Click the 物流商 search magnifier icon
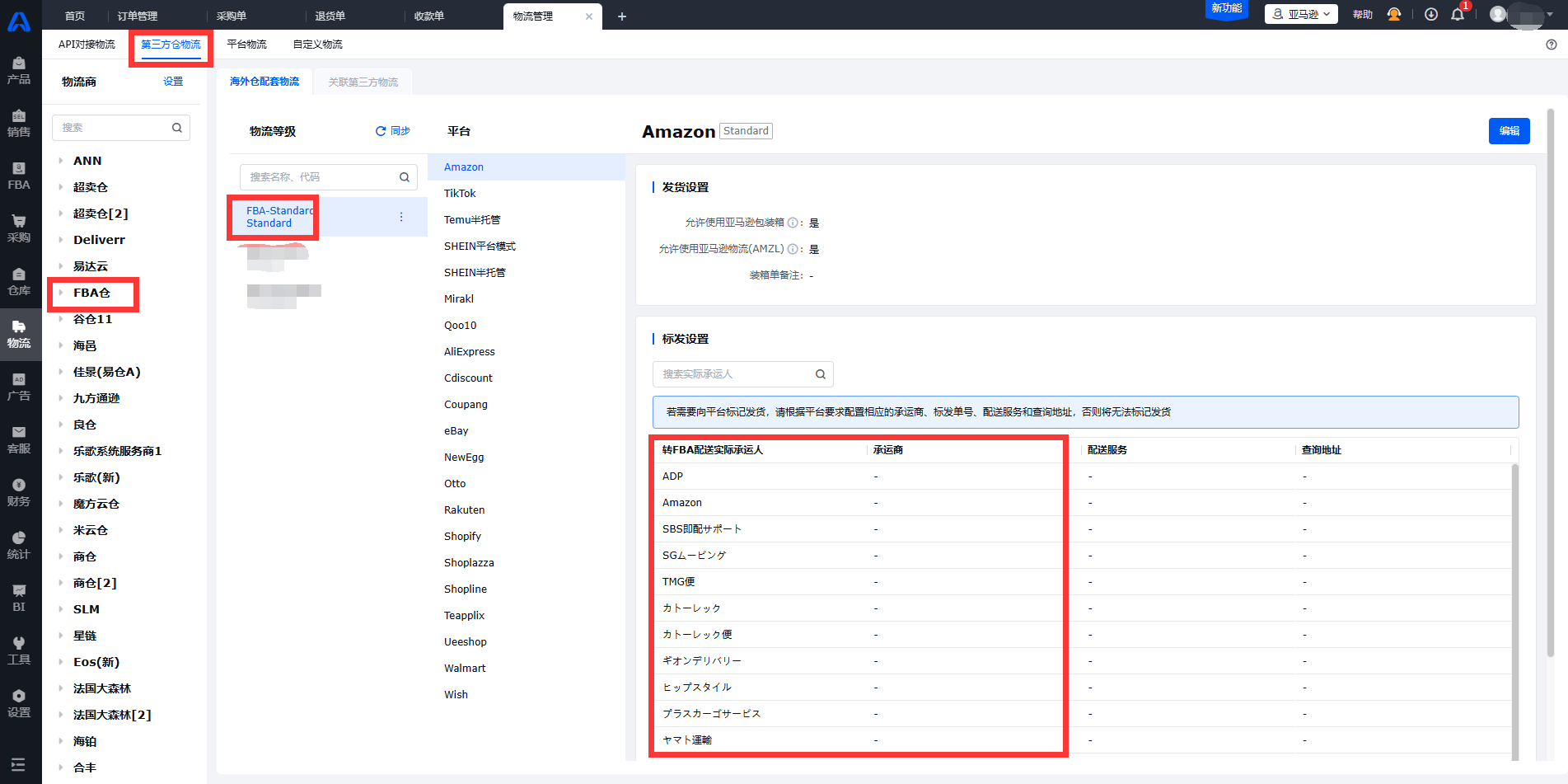This screenshot has width=1568, height=784. (177, 128)
